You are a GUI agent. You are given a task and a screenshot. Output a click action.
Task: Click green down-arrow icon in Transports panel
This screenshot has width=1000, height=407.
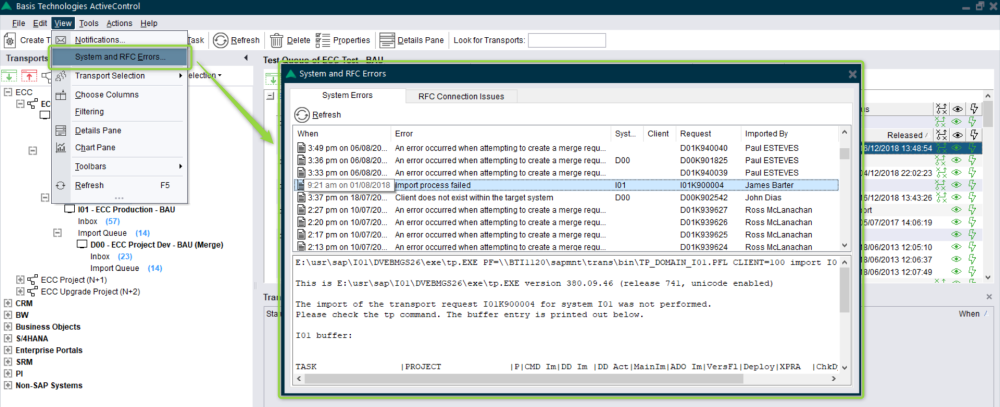click(x=9, y=76)
